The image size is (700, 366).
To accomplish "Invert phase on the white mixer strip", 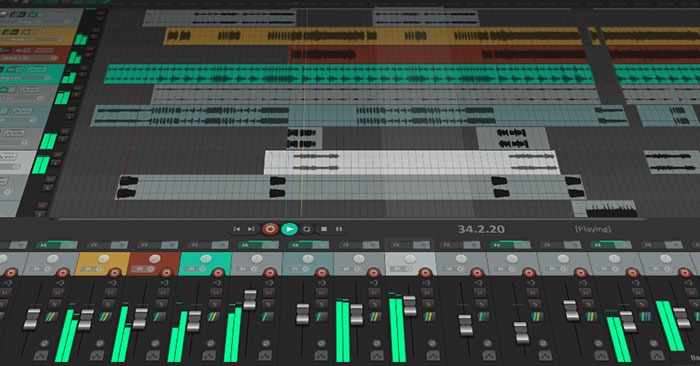I will point(432,344).
